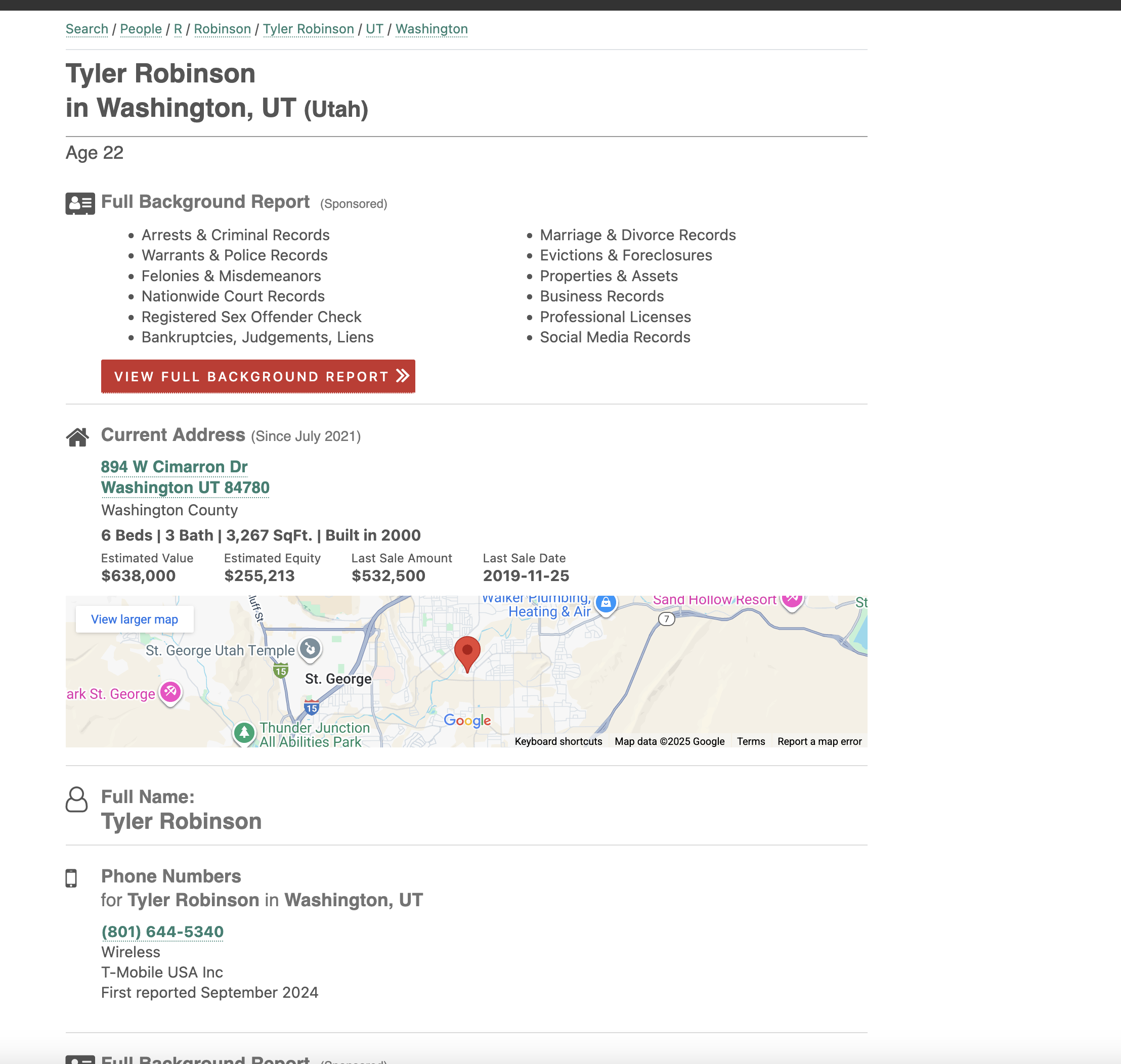This screenshot has width=1121, height=1064.
Task: Click the mobile phone icon by Phone Numbers
Action: pos(71,878)
